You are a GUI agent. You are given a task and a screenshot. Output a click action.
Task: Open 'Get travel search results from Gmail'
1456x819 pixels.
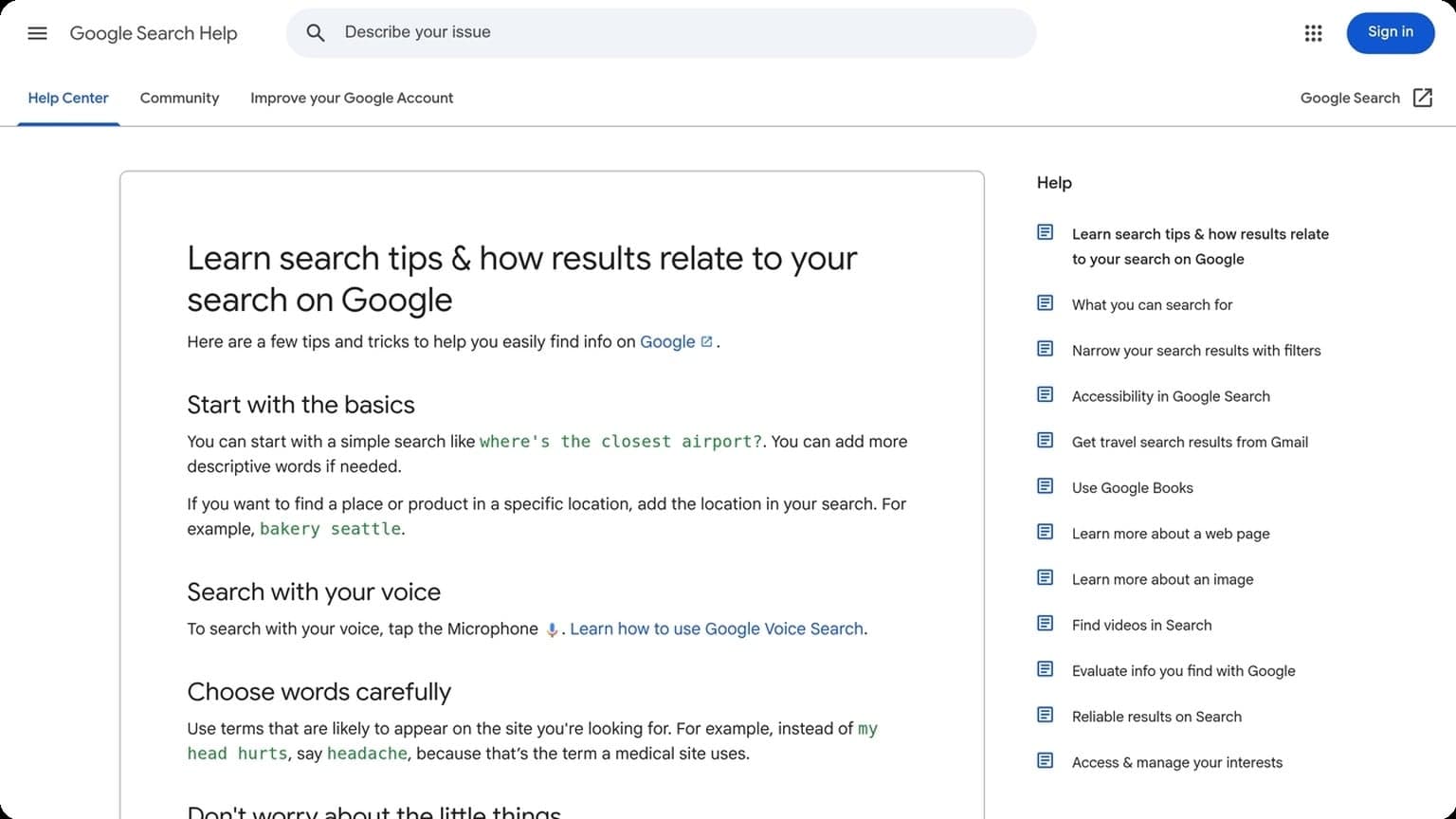click(1190, 442)
